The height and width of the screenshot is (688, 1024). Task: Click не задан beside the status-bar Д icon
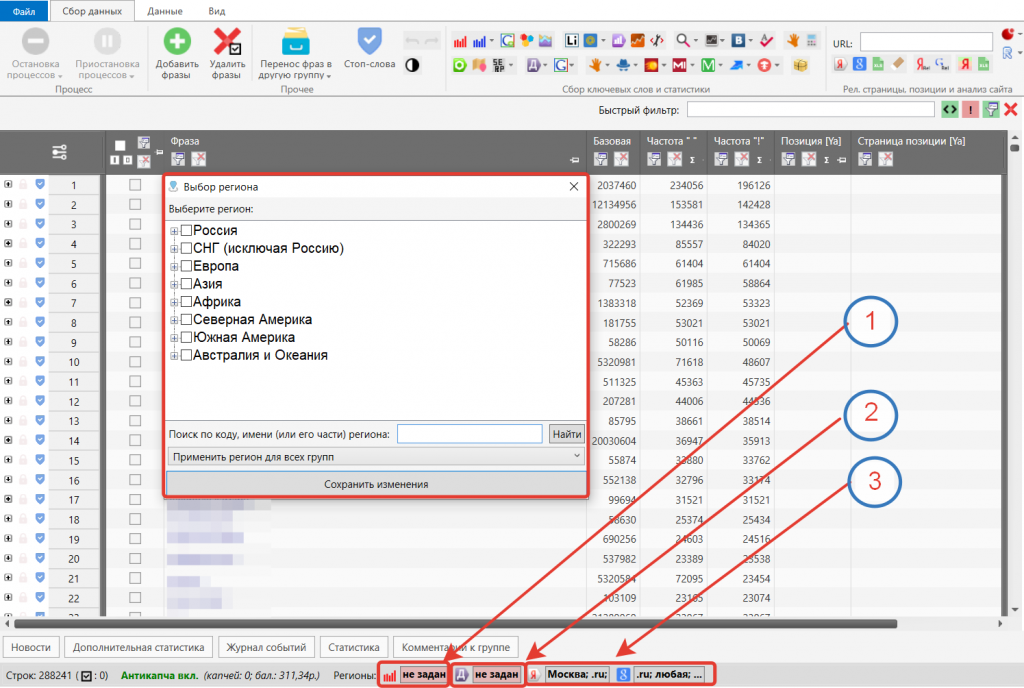click(x=496, y=674)
